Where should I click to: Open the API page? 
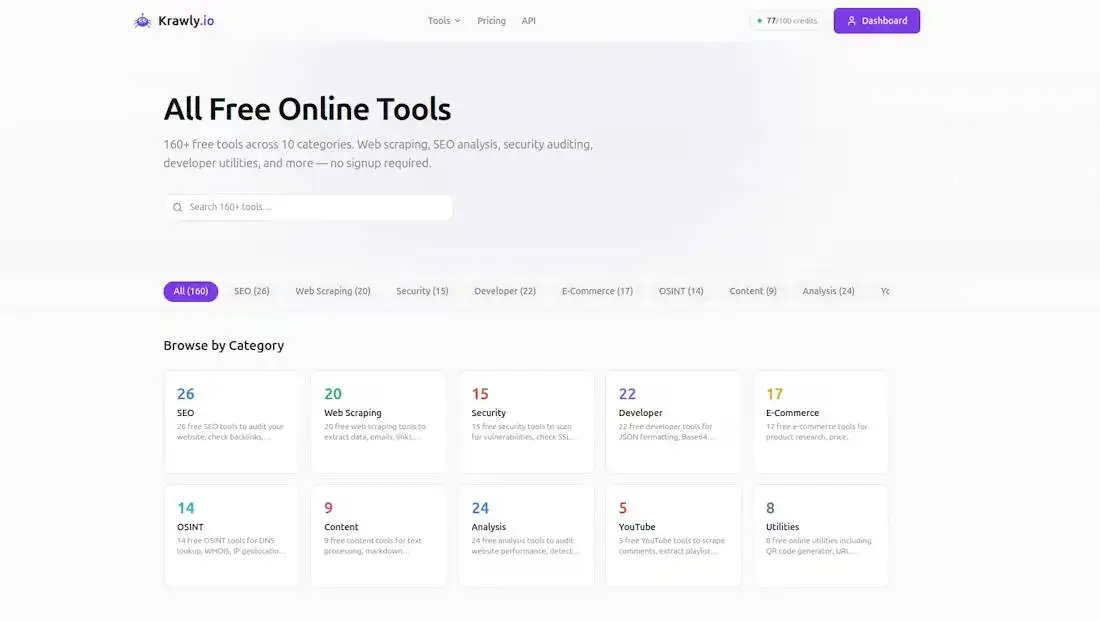528,21
